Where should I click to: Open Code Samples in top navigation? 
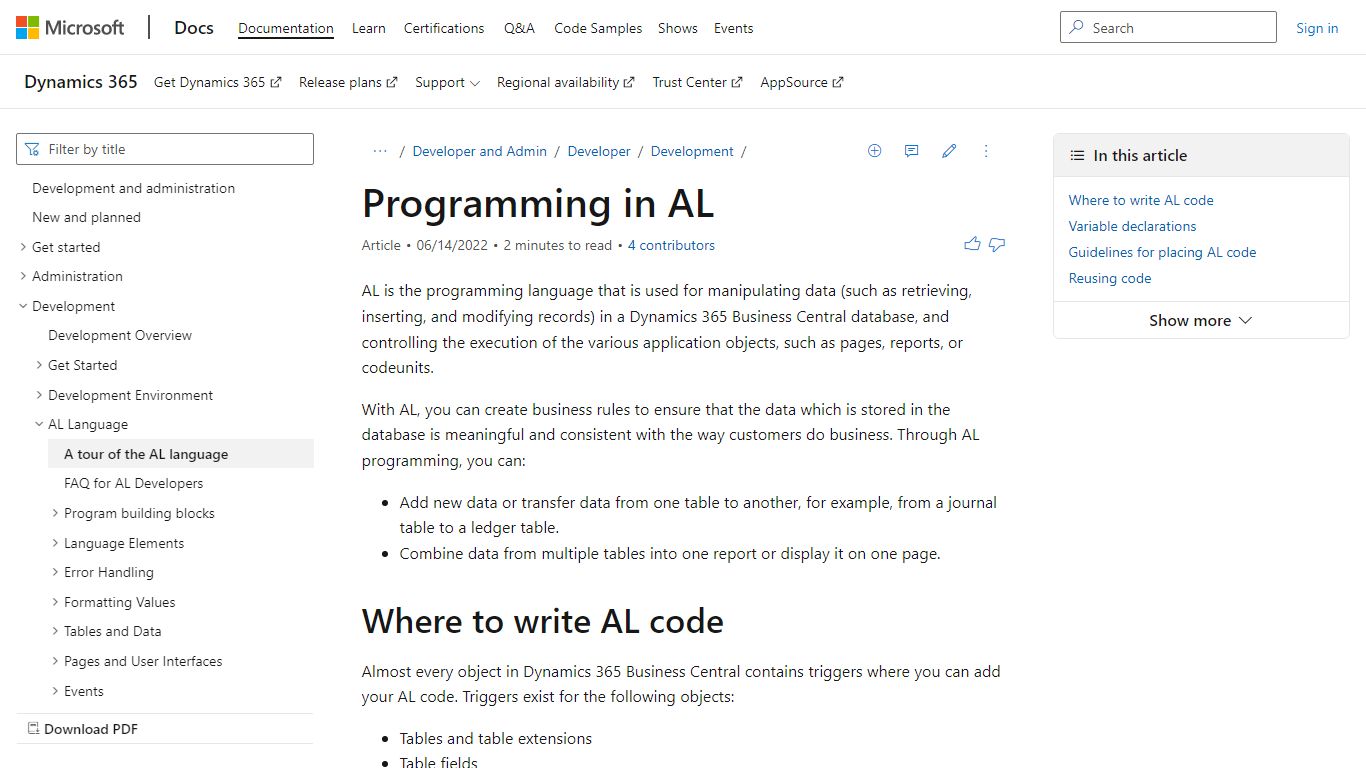(598, 28)
